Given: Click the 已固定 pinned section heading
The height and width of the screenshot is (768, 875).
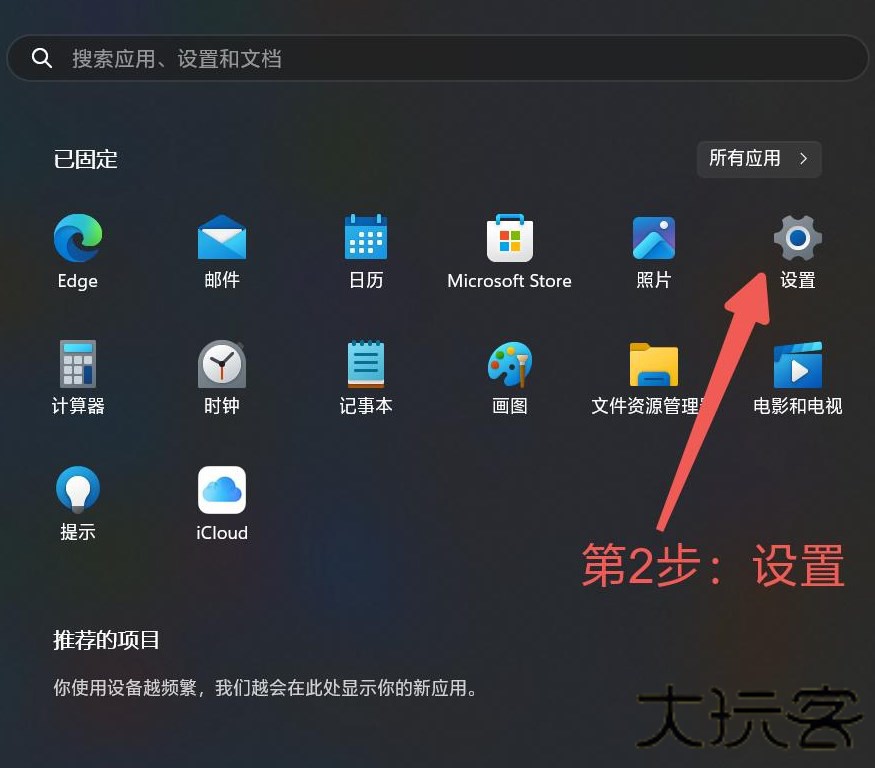Looking at the screenshot, I should (86, 159).
